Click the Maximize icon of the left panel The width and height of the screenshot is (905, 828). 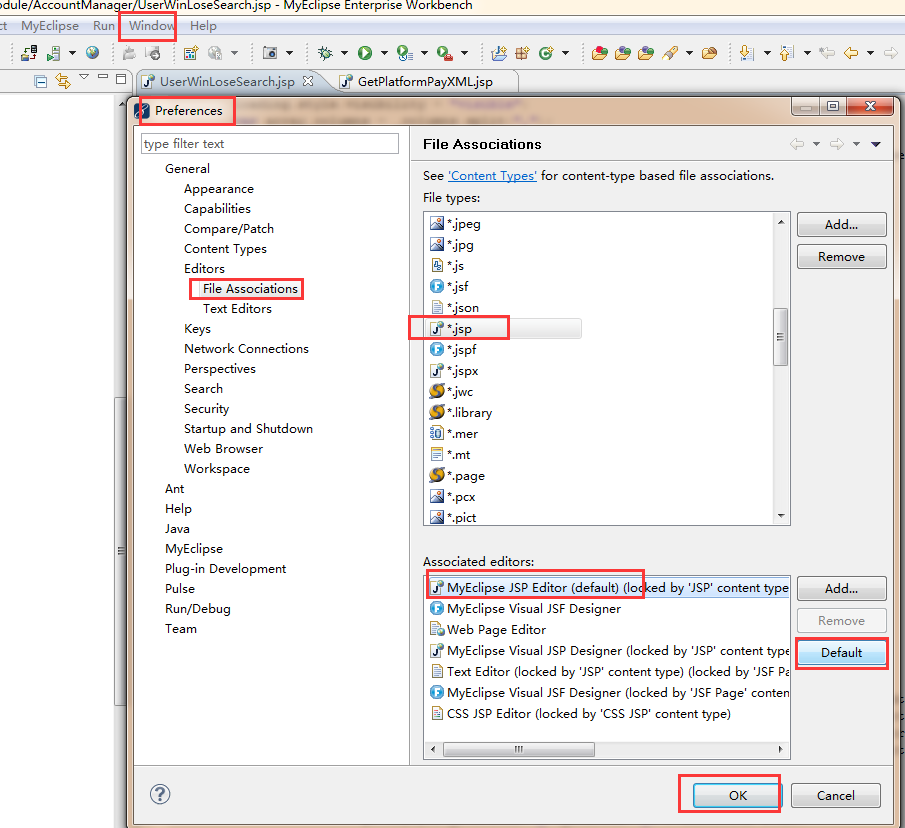click(x=121, y=79)
